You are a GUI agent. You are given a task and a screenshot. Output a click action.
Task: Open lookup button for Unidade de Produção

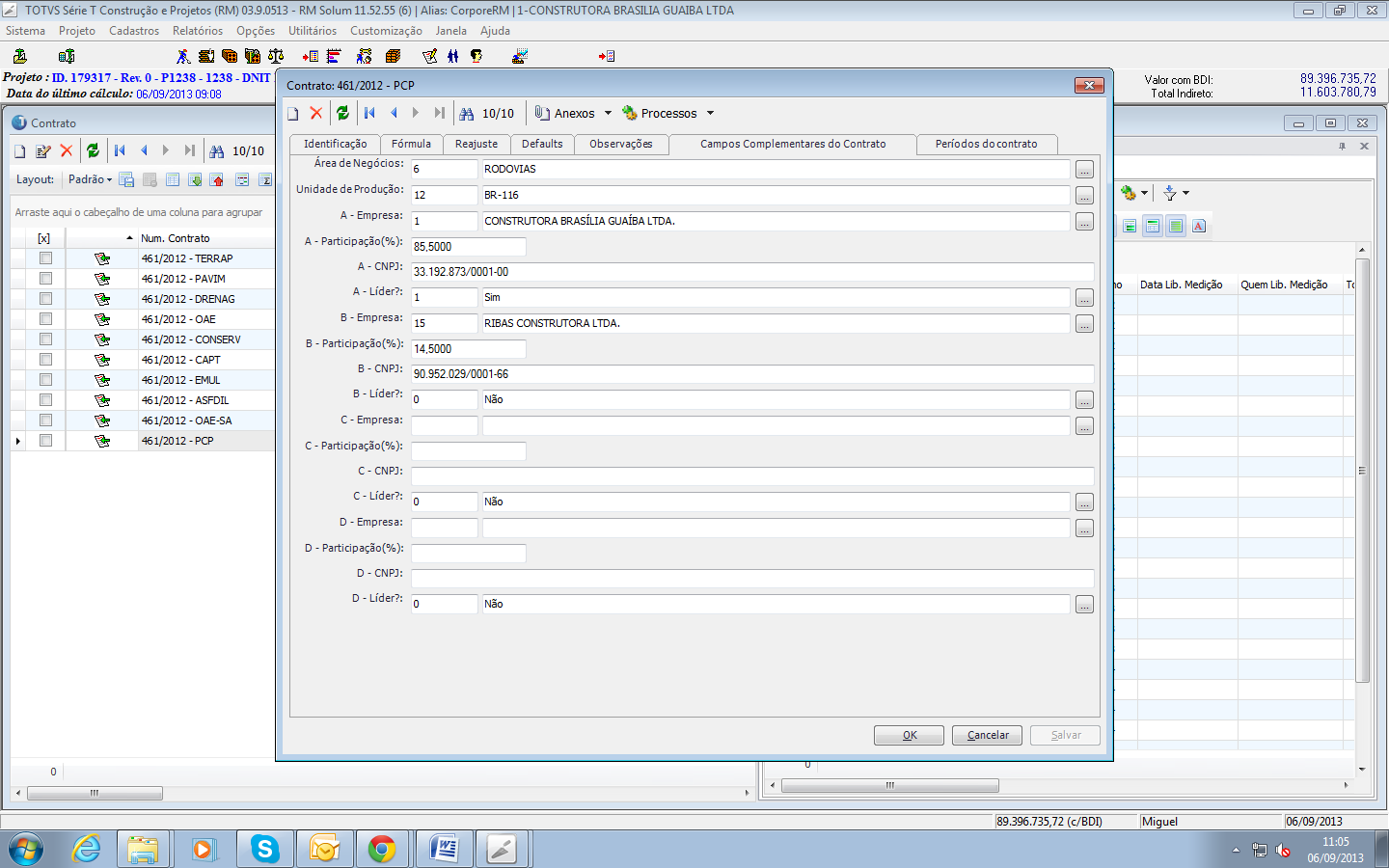[1084, 196]
